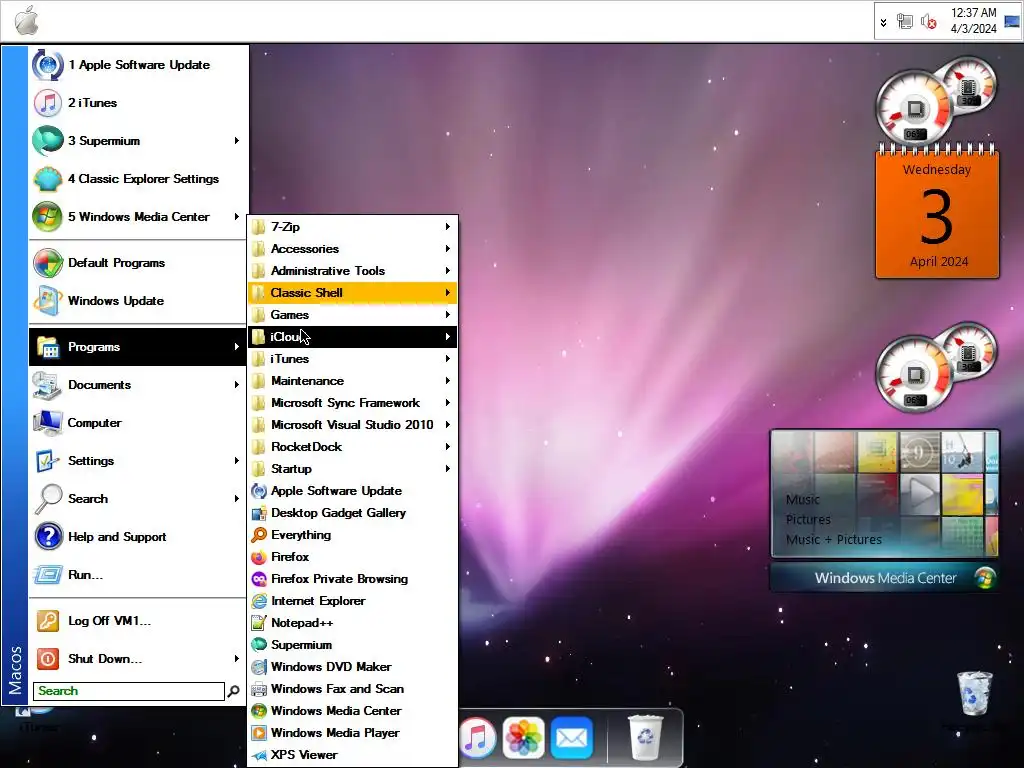The height and width of the screenshot is (768, 1024).
Task: Open Search submenu
Action: tap(138, 498)
